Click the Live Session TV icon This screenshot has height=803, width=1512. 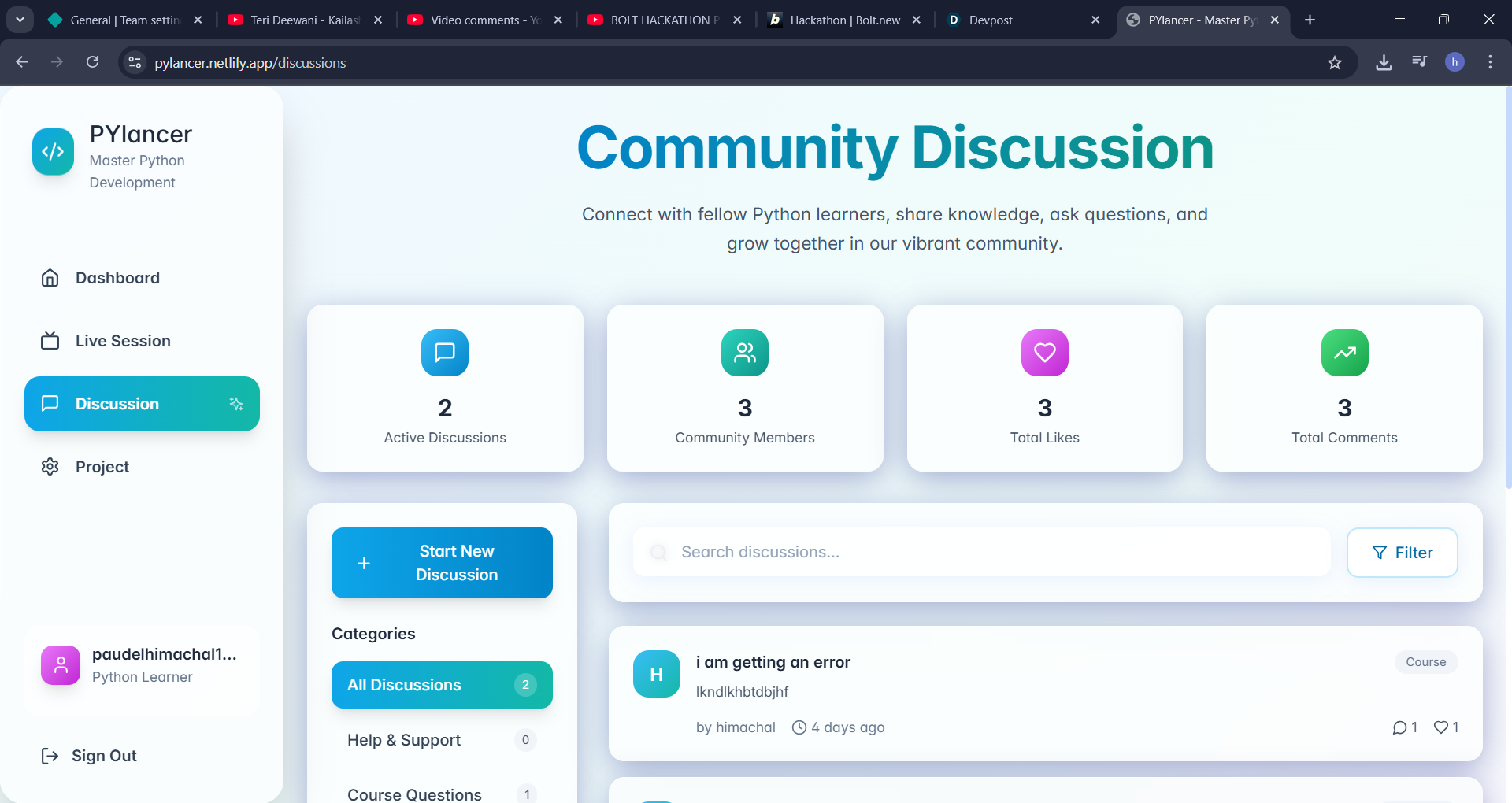(x=50, y=341)
